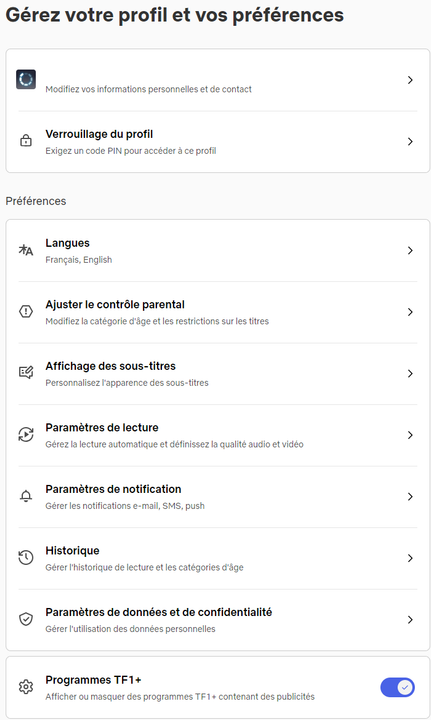Expand personal information chevron arrow
The width and height of the screenshot is (431, 720).
click(410, 80)
